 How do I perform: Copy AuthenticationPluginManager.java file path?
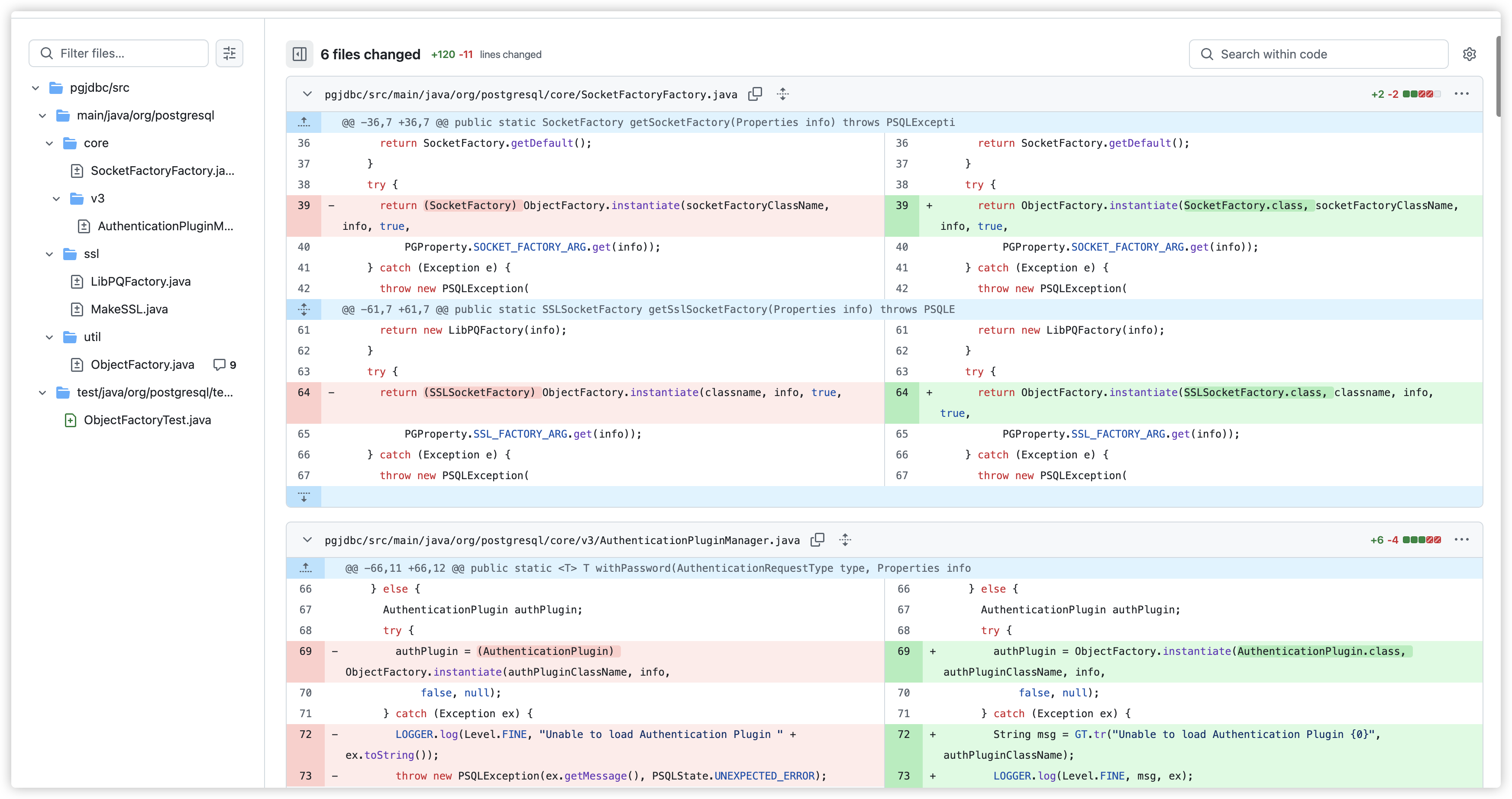pos(817,540)
